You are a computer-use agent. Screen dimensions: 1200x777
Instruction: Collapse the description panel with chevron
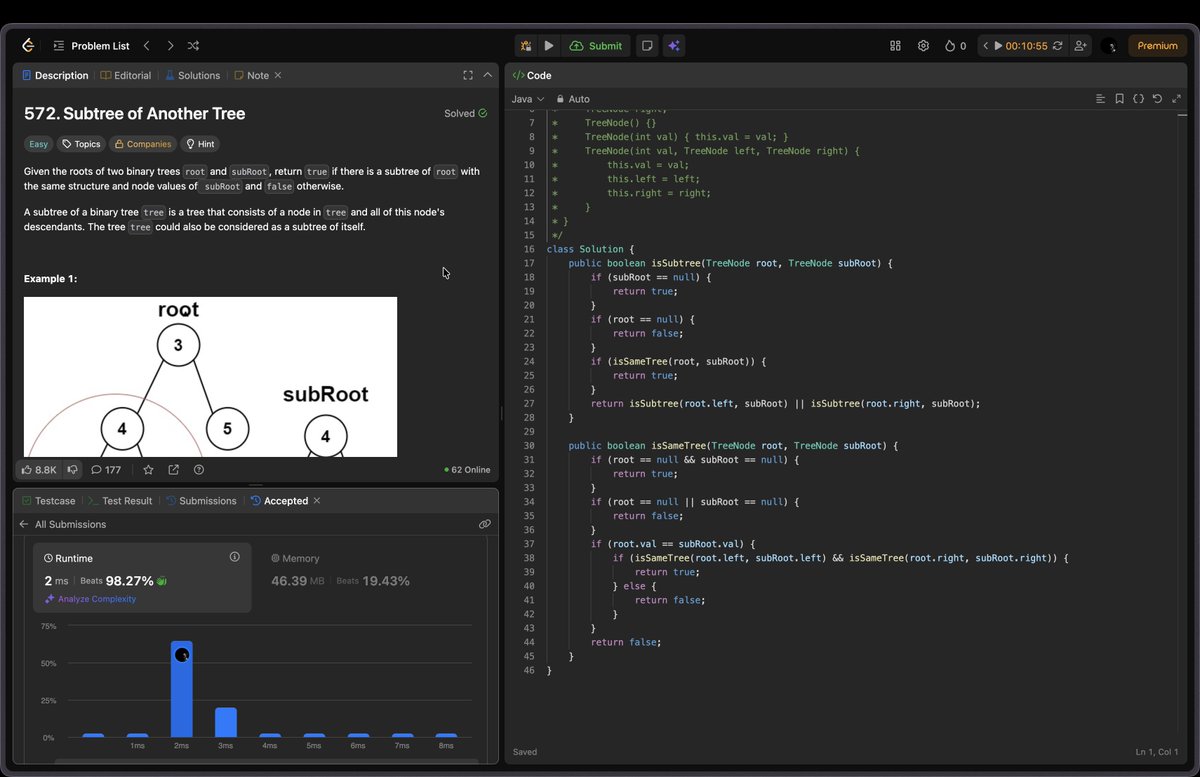[487, 75]
